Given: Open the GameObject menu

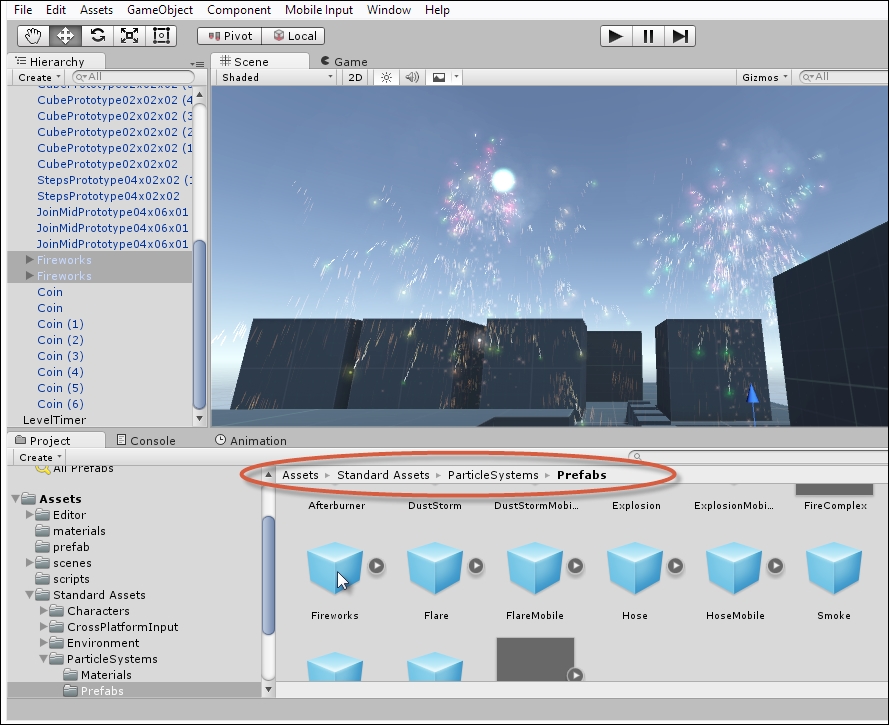Looking at the screenshot, I should tap(160, 10).
